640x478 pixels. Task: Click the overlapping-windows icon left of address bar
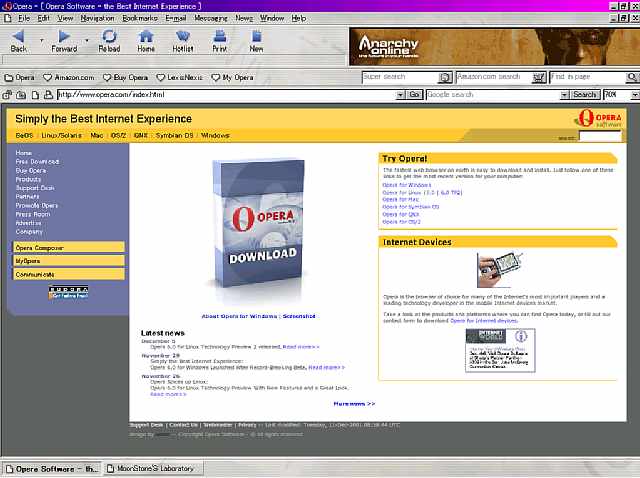(7, 95)
